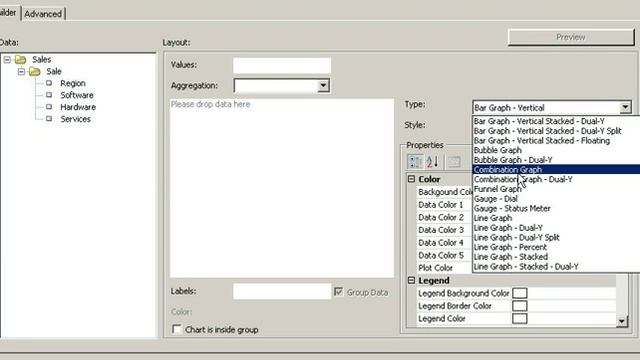Viewport: 640px width, 360px height.
Task: Click the Hardware field icon
Action: tap(49, 107)
